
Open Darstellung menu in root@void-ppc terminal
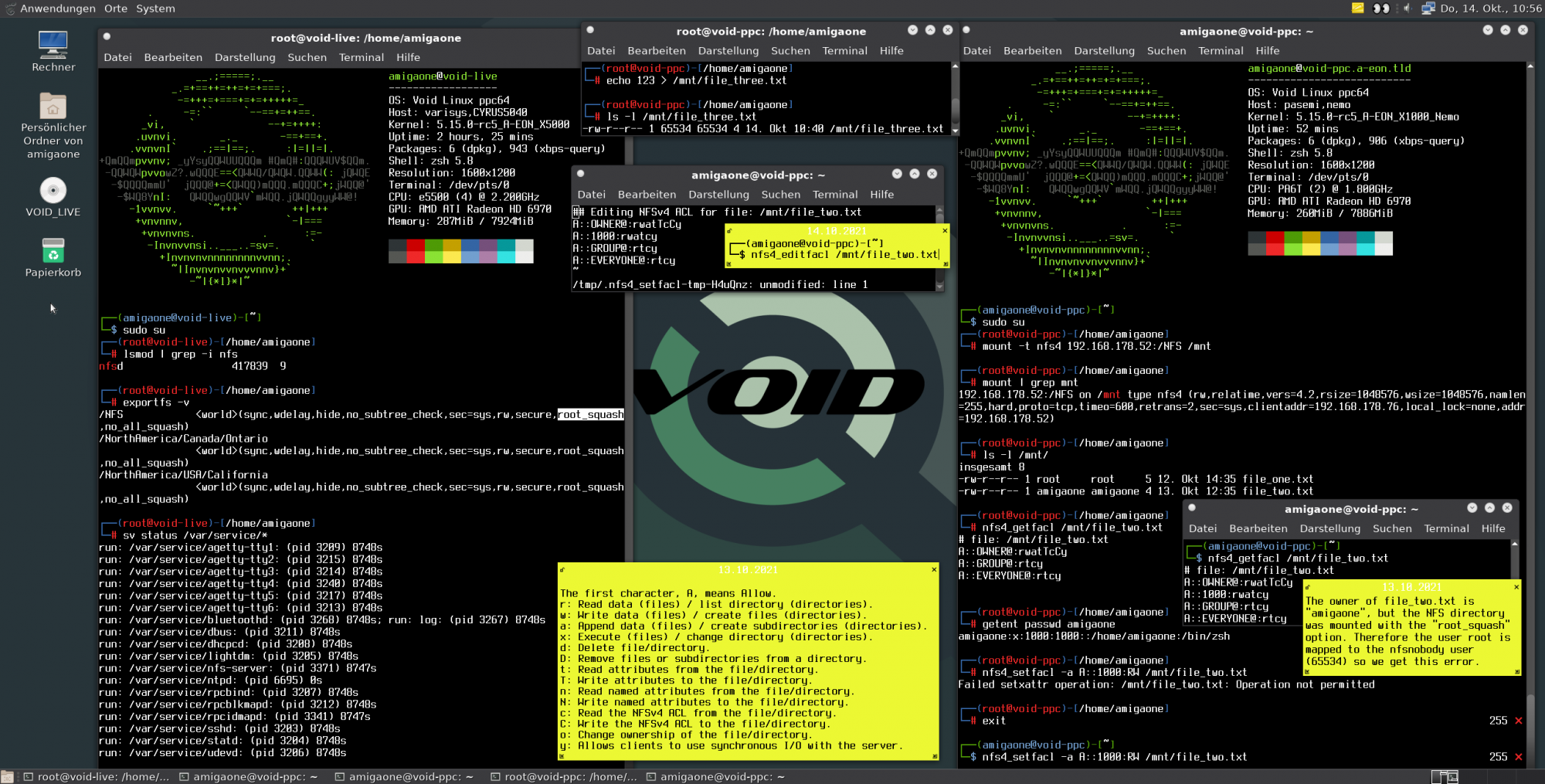click(x=728, y=51)
